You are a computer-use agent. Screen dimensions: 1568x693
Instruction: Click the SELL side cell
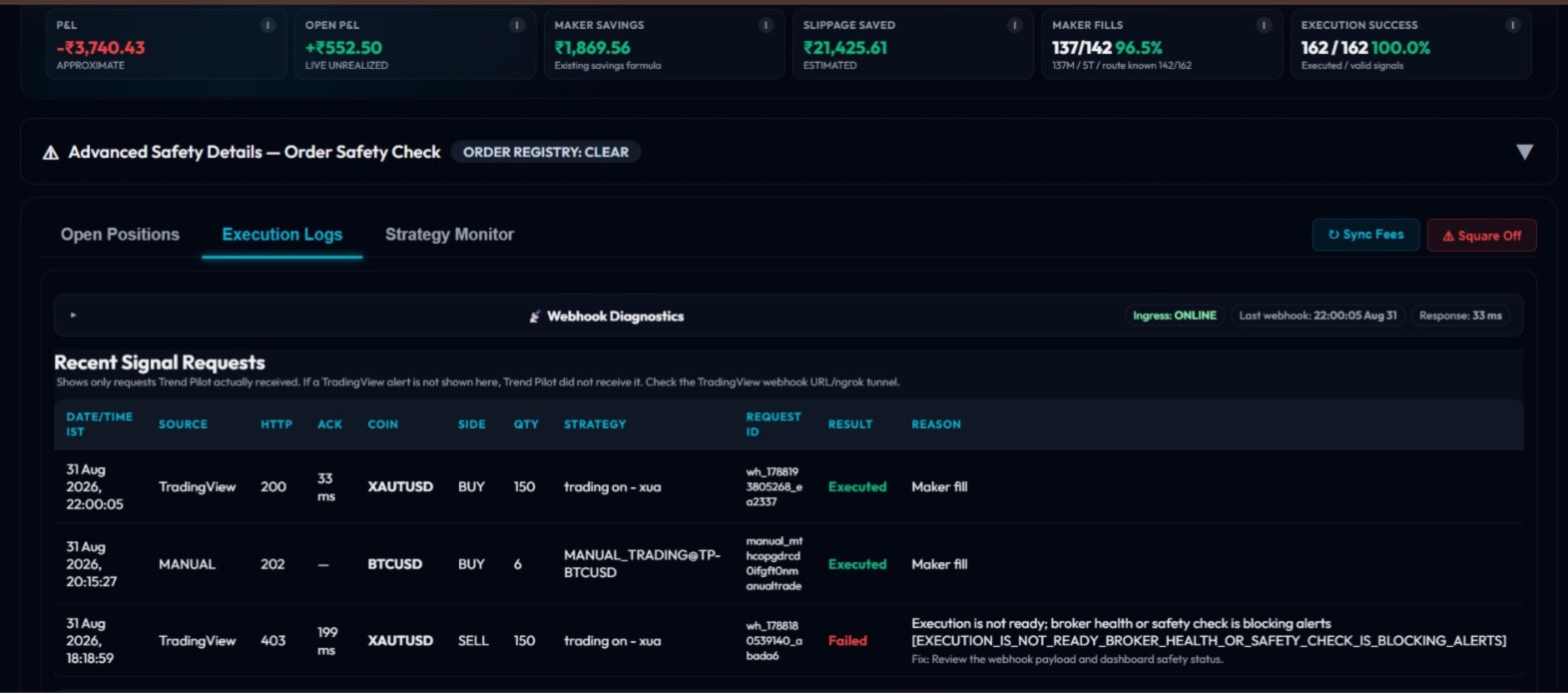473,641
